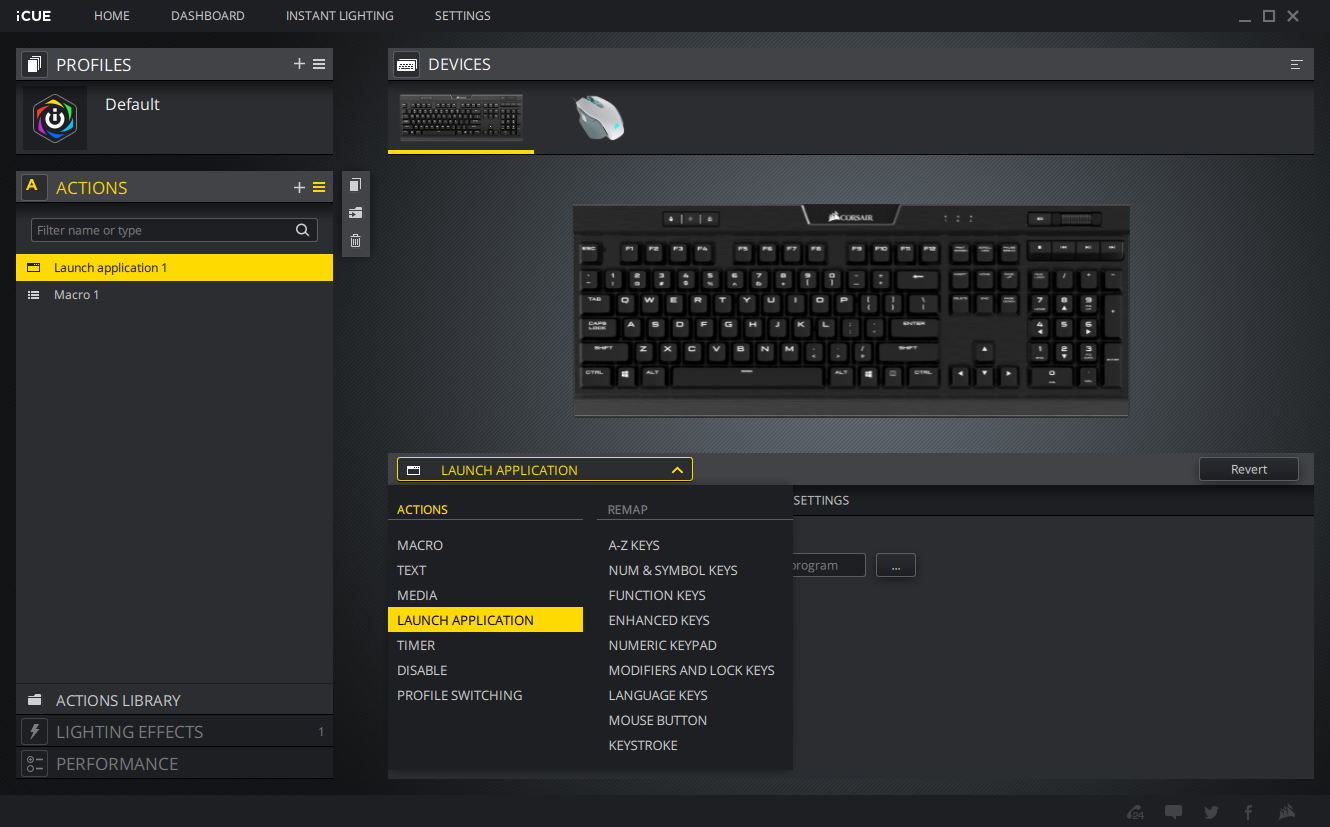
Task: Click the library folder icon above the trash
Action: click(355, 213)
